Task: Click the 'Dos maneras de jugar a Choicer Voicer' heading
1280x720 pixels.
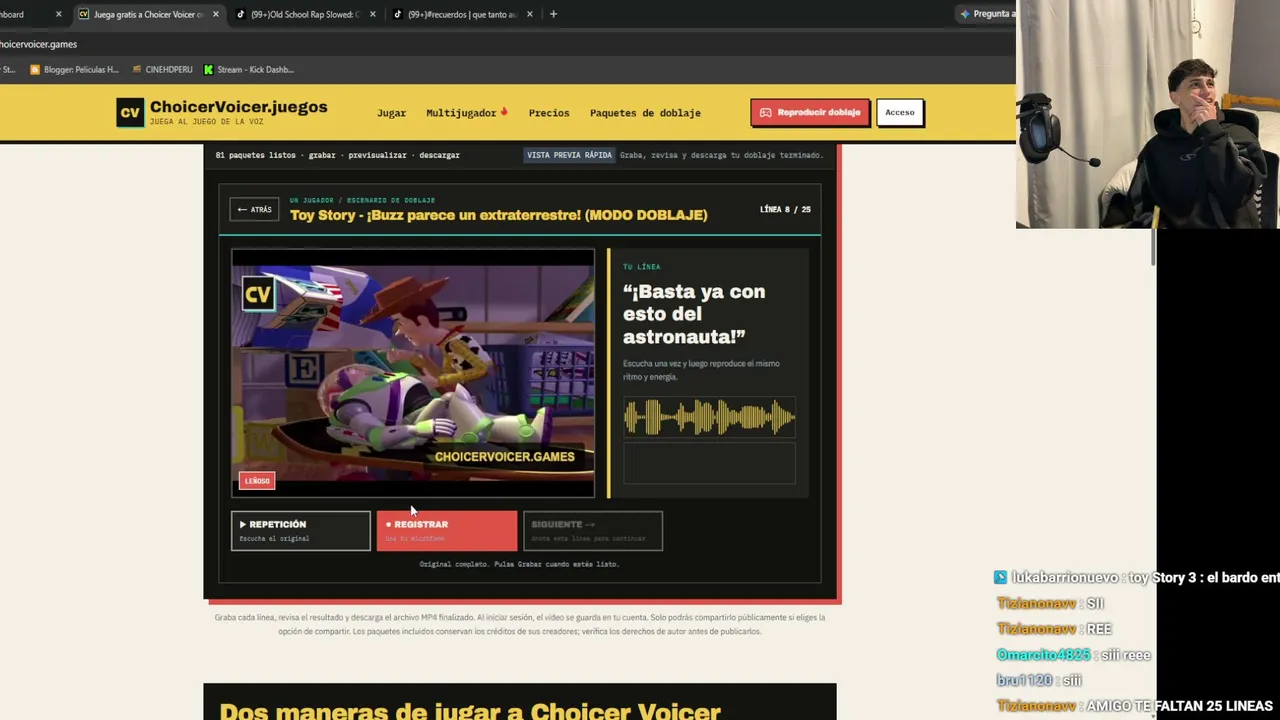Action: click(x=470, y=711)
